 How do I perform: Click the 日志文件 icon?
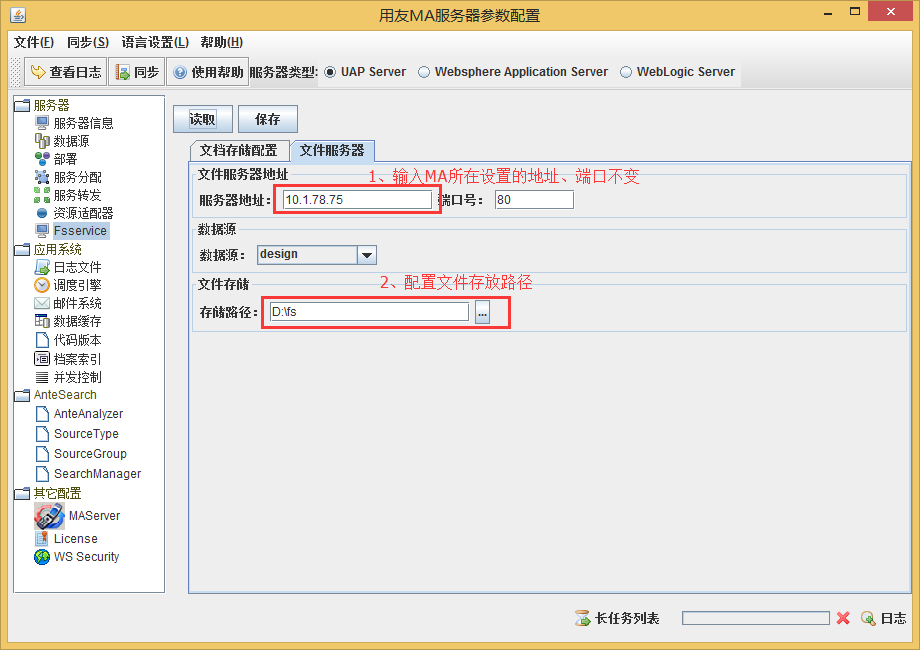pos(42,267)
